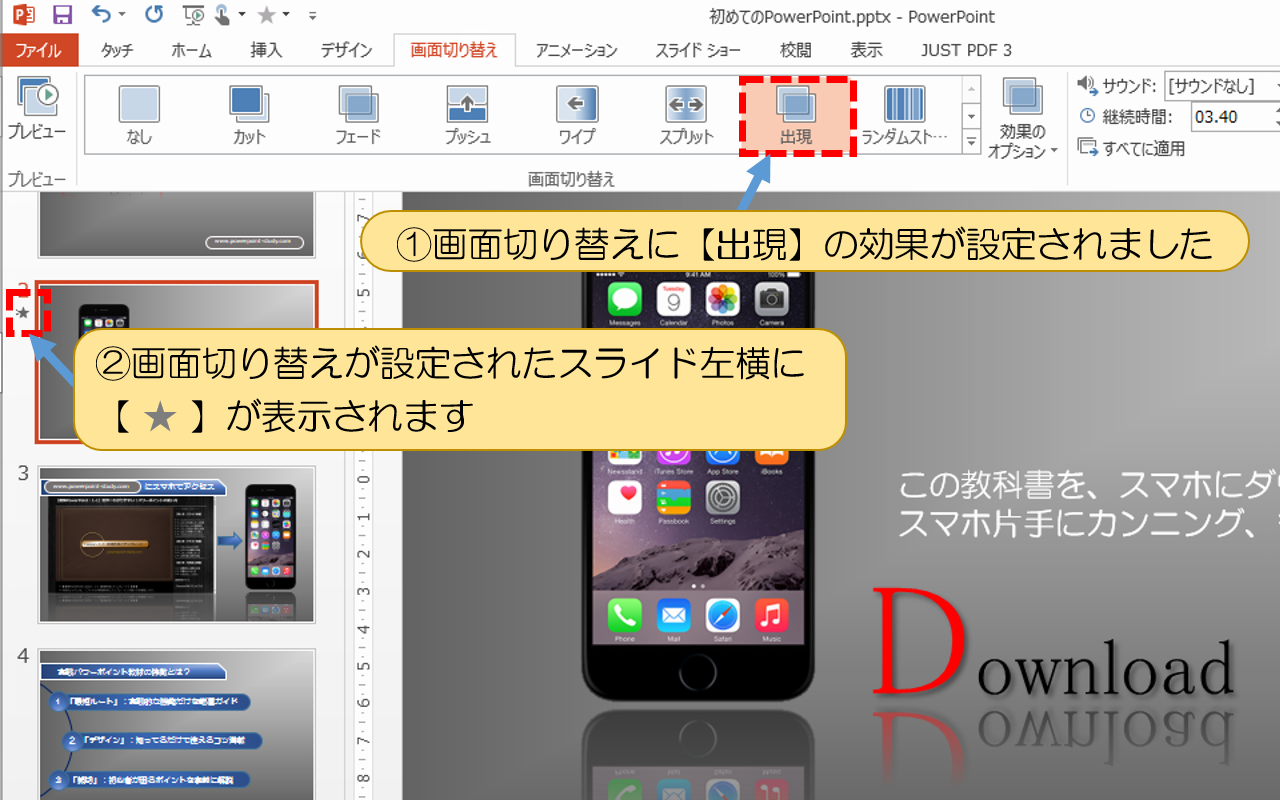Click the この教科書を、スマホに text line
The height and width of the screenshot is (800, 1280).
(x=1088, y=487)
